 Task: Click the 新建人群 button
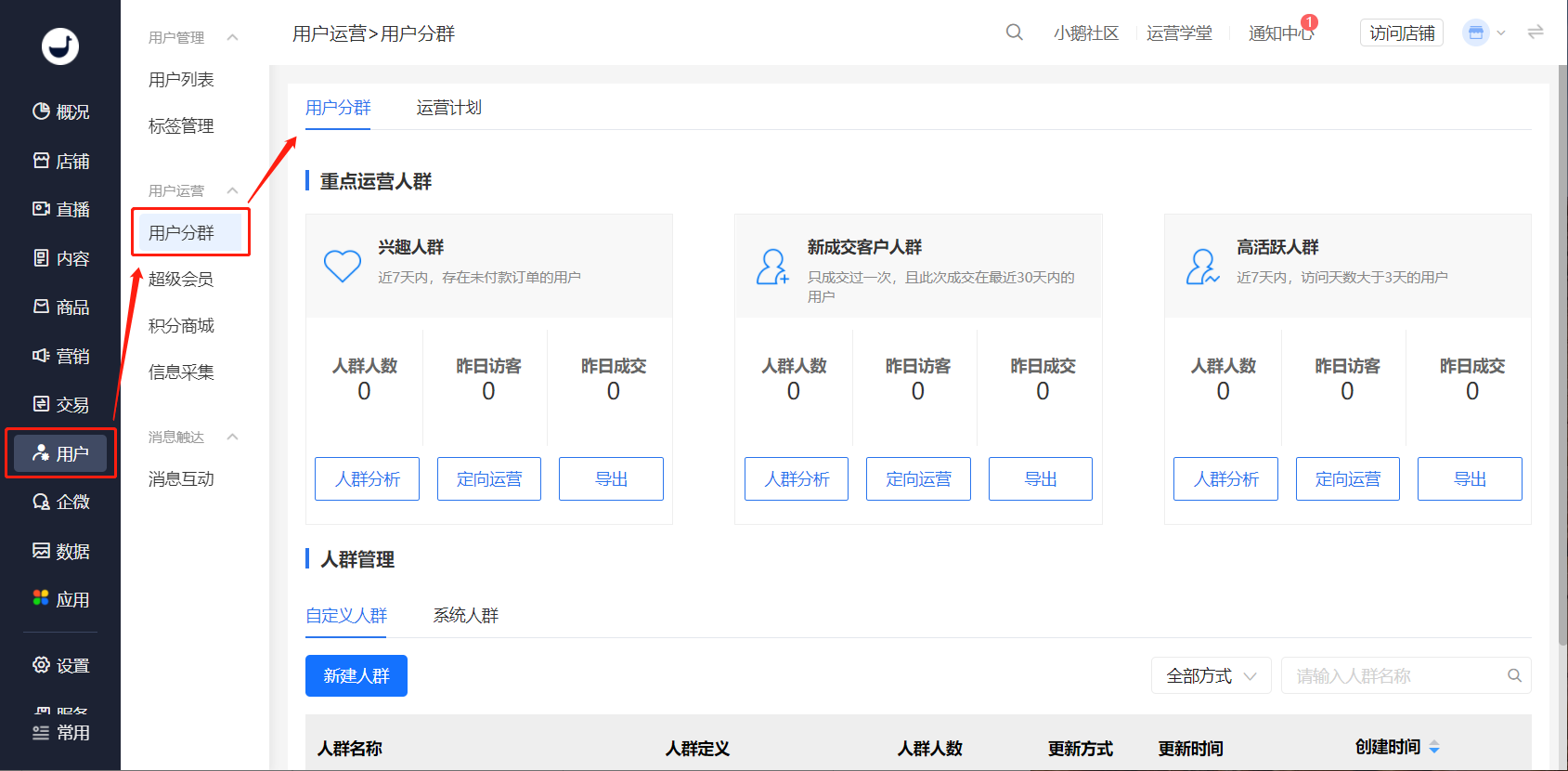point(356,675)
